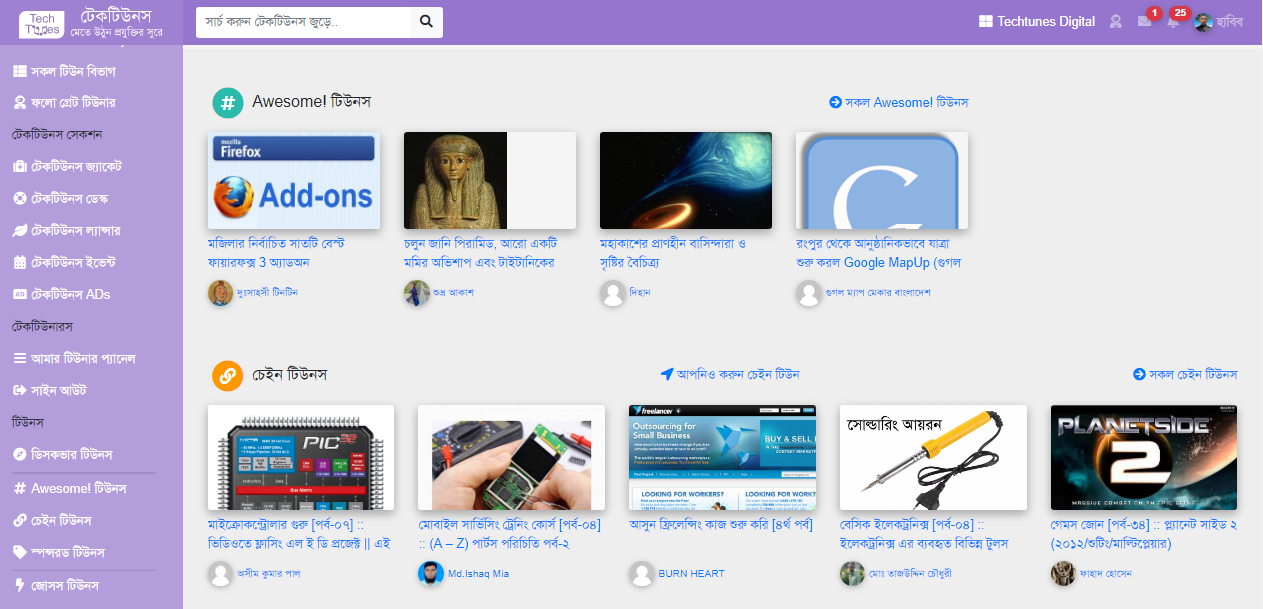The width and height of the screenshot is (1263, 609).
Task: Open the freelancer website thumbnail
Action: click(723, 458)
